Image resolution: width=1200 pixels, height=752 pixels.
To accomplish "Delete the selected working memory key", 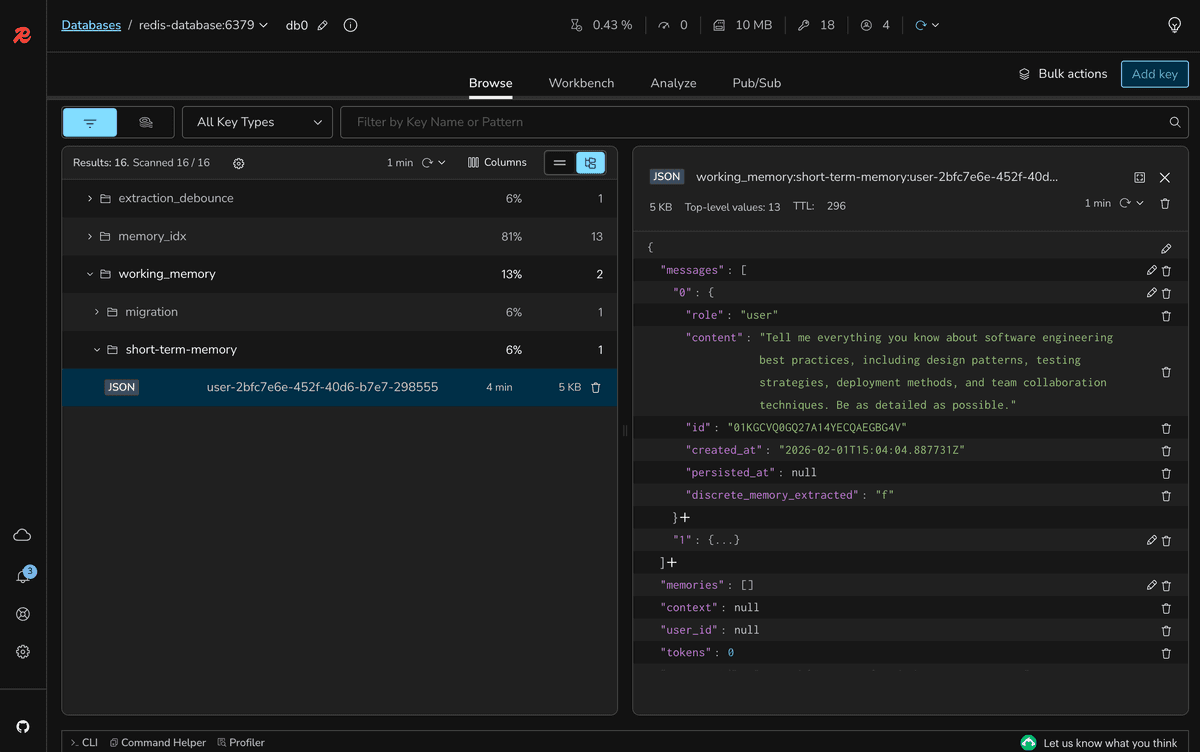I will coord(595,387).
